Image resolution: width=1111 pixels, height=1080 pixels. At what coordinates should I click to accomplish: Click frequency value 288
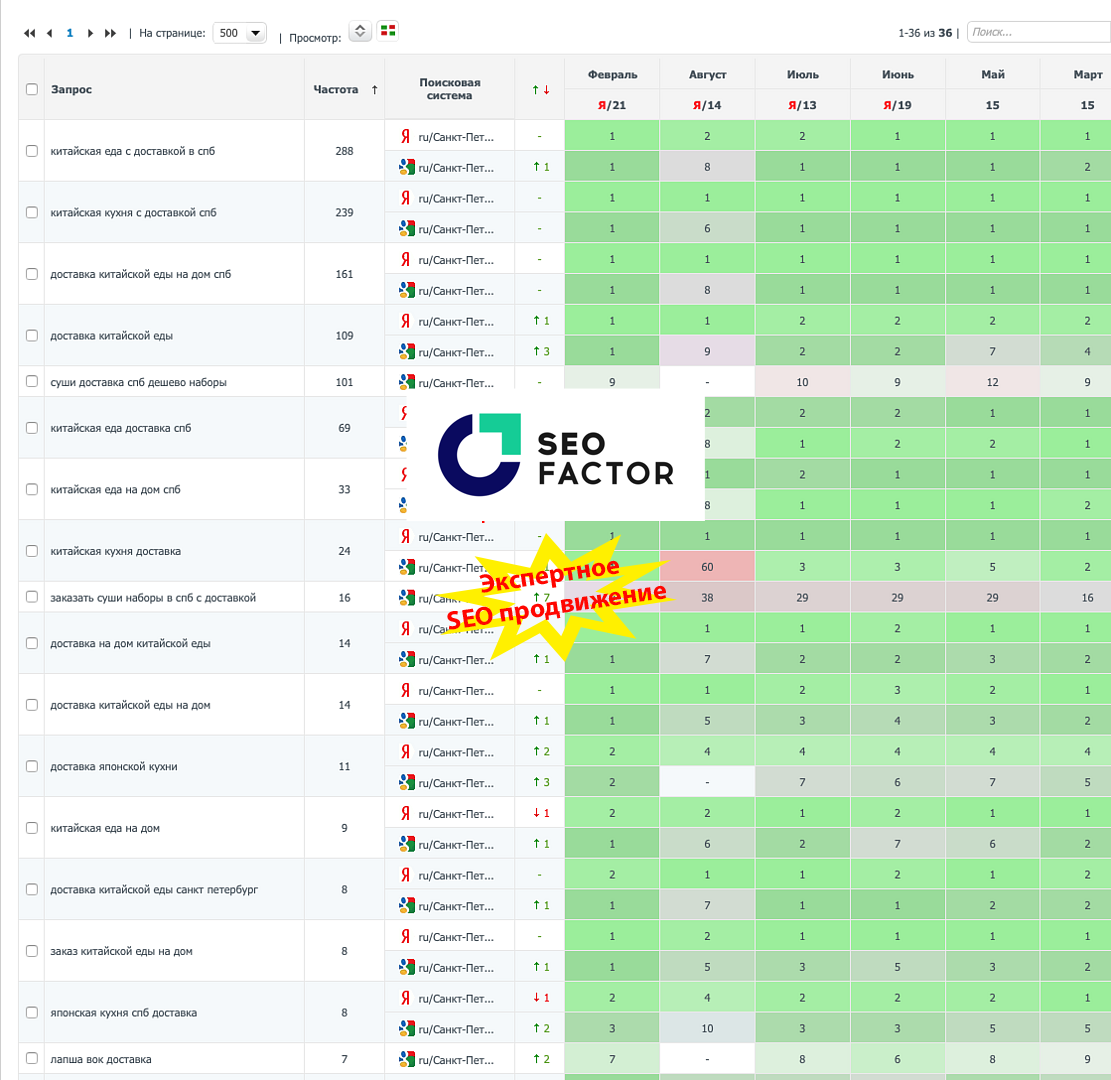click(x=344, y=151)
